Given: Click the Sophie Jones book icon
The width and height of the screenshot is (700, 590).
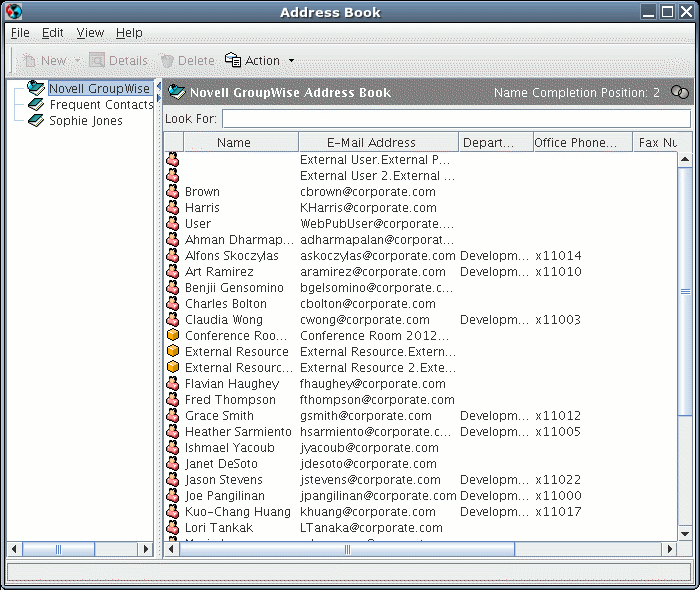Looking at the screenshot, I should pos(36,120).
